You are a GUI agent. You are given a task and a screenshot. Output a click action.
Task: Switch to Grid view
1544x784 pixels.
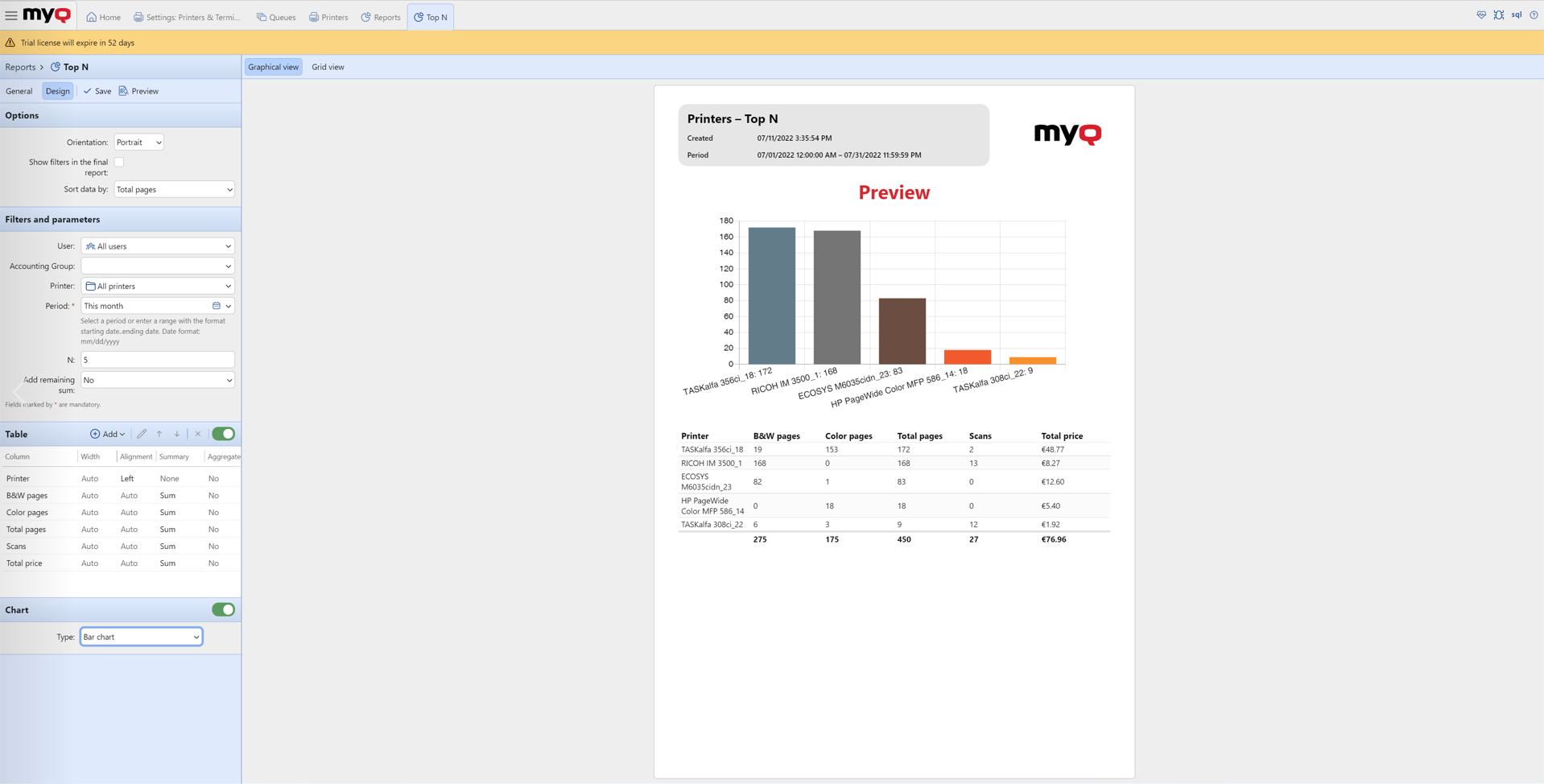pyautogui.click(x=328, y=67)
